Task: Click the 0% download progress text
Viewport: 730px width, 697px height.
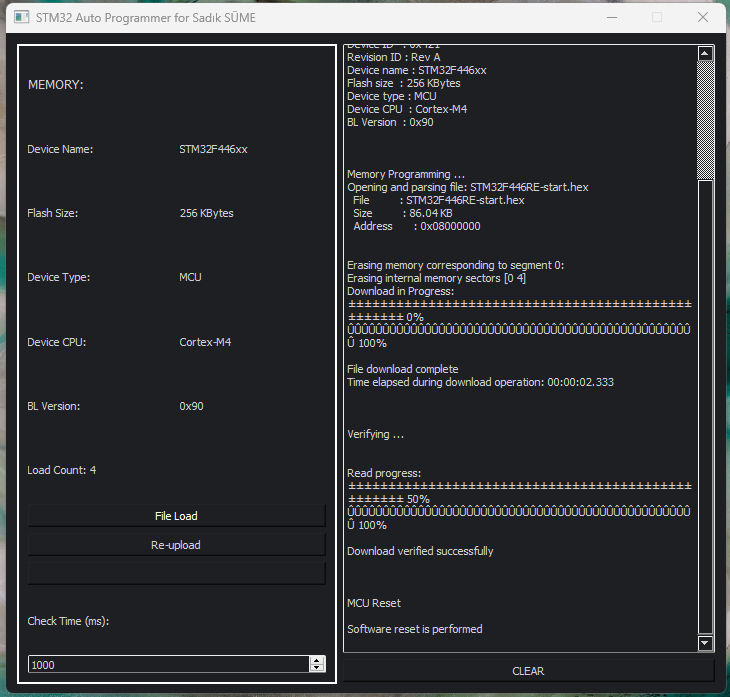Action: [415, 318]
